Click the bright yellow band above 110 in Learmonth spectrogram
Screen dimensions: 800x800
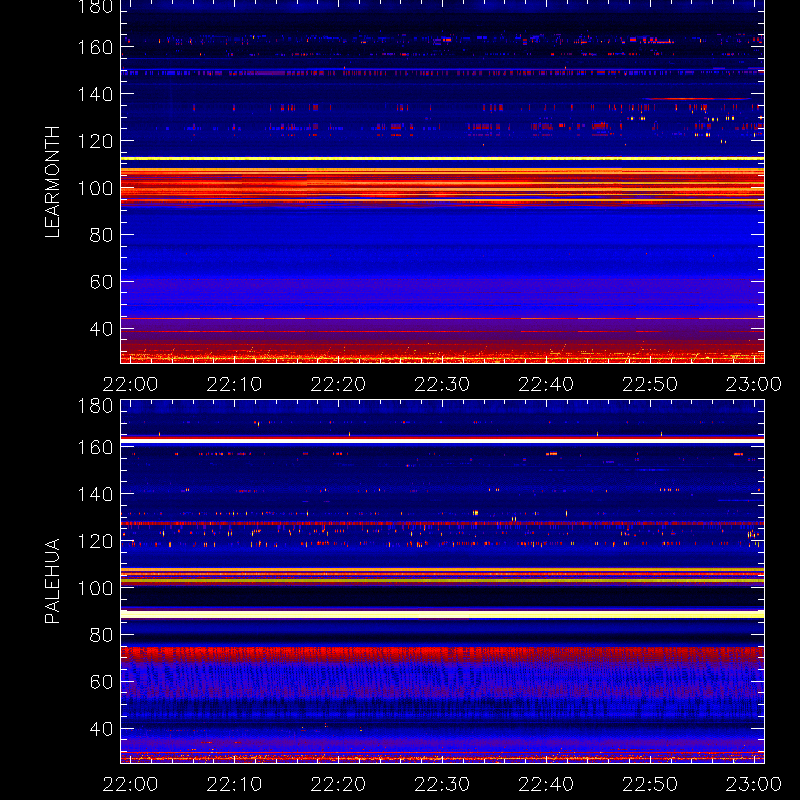[442, 159]
